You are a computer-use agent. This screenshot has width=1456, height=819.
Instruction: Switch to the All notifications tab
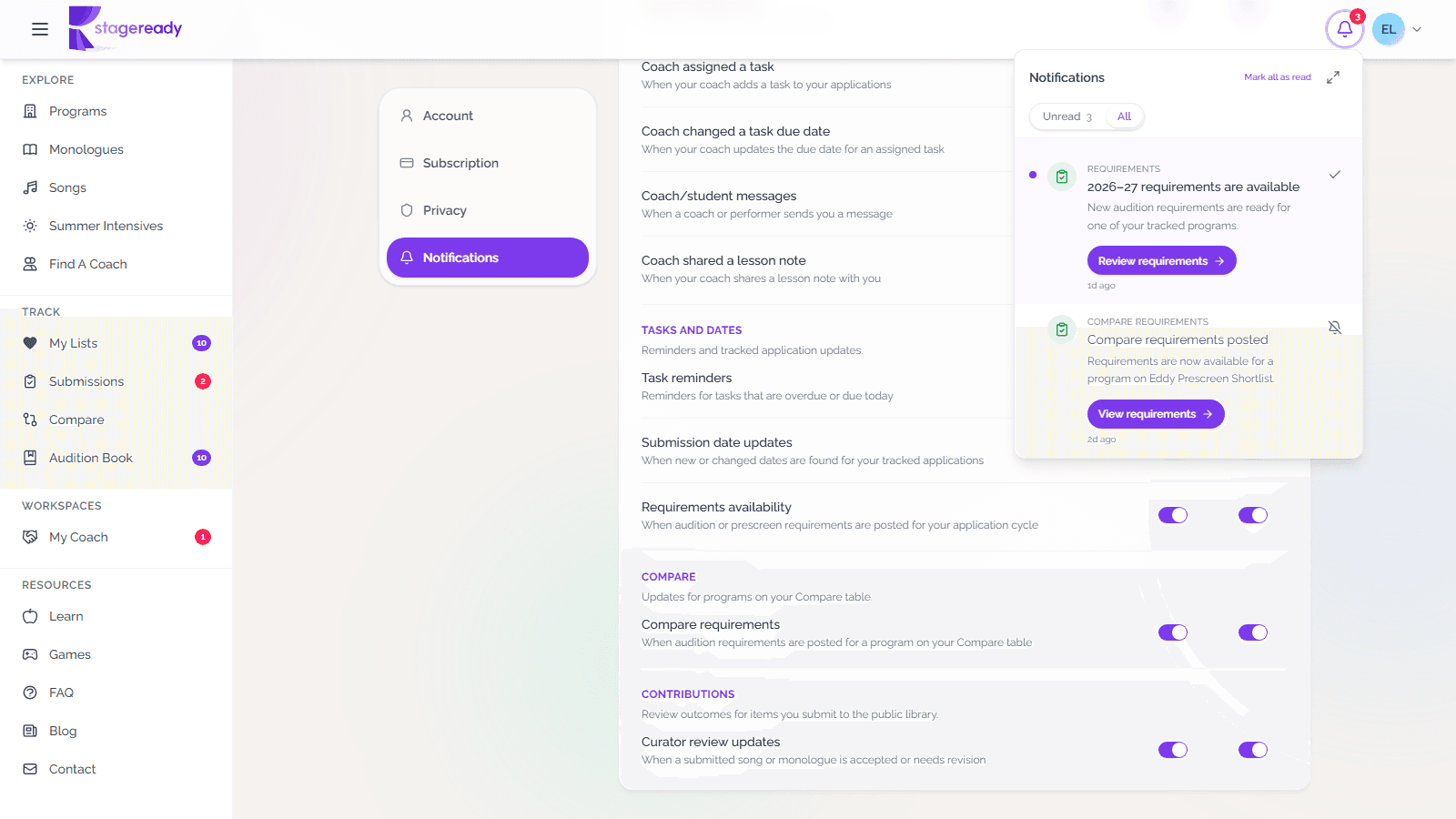pos(1124,116)
